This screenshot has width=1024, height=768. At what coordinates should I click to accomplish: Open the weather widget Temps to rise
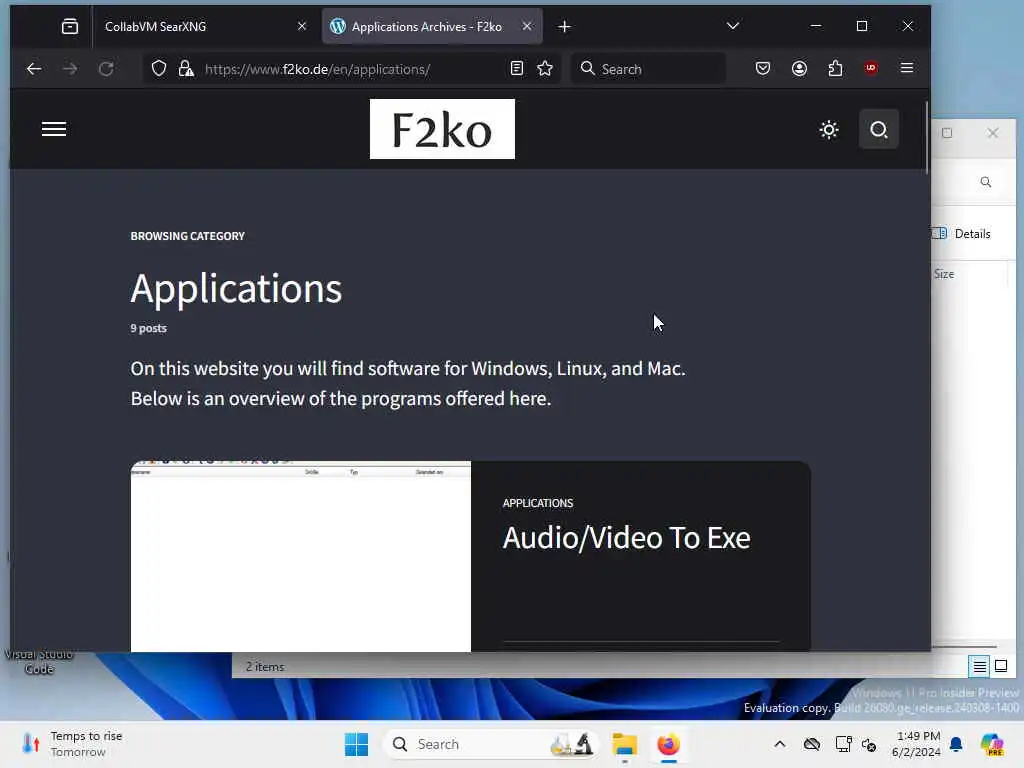pyautogui.click(x=72, y=744)
